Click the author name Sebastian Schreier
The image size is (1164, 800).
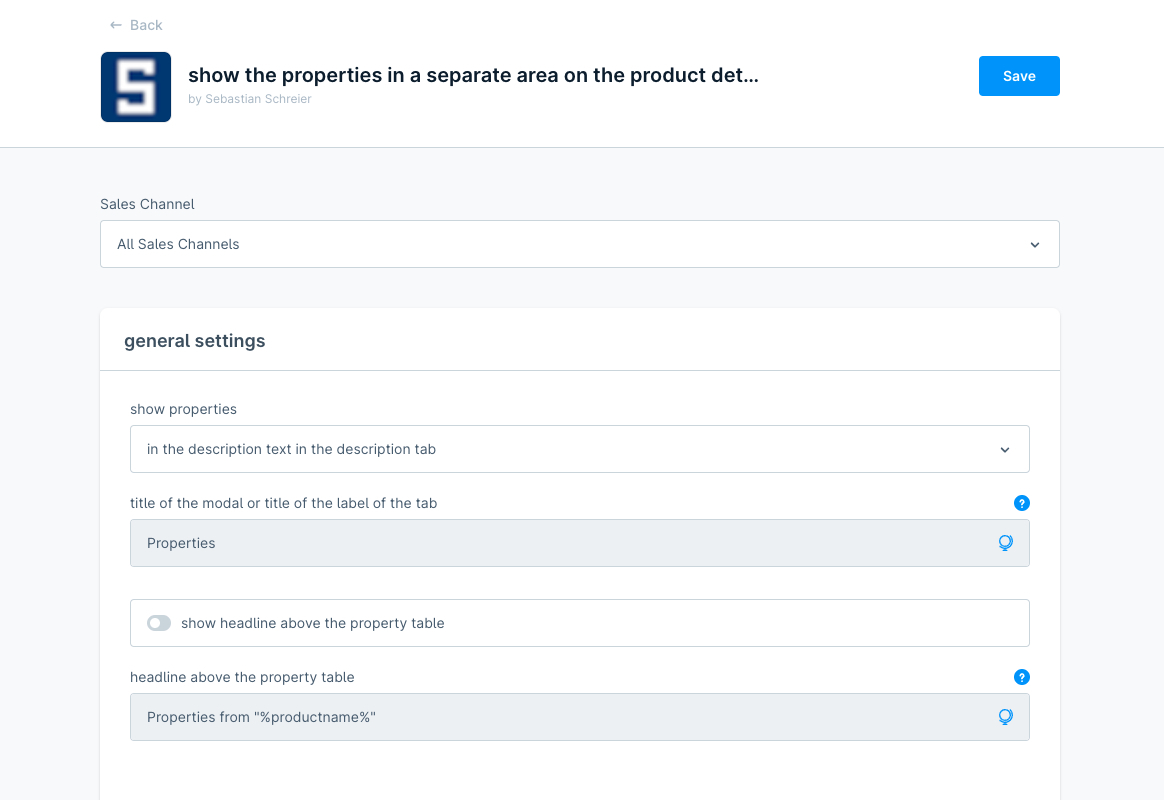point(258,99)
